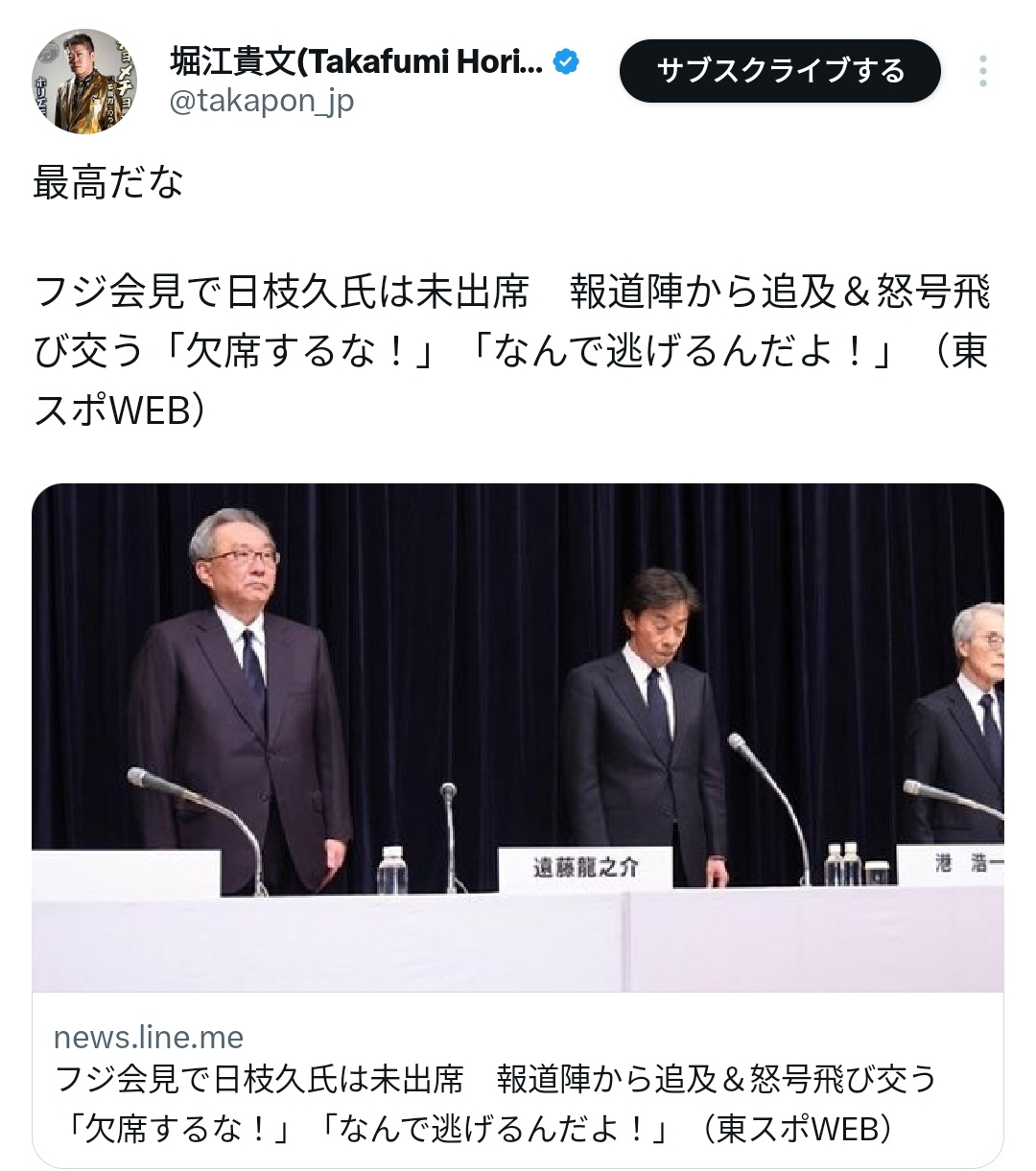Open the press conference link card image
Viewport: 1036px width, 1171px height.
[x=518, y=738]
